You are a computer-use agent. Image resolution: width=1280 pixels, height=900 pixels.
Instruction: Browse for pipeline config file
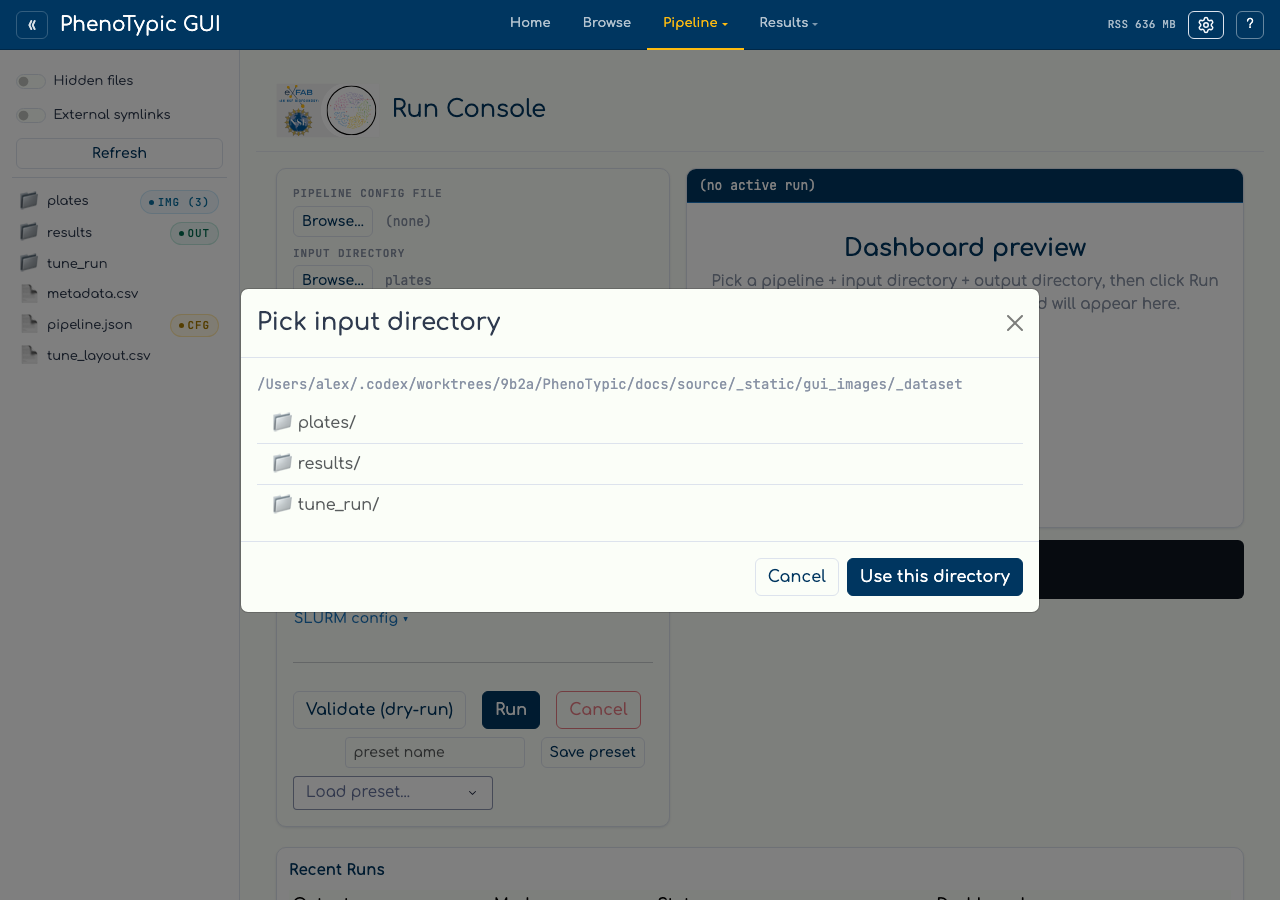click(x=333, y=221)
